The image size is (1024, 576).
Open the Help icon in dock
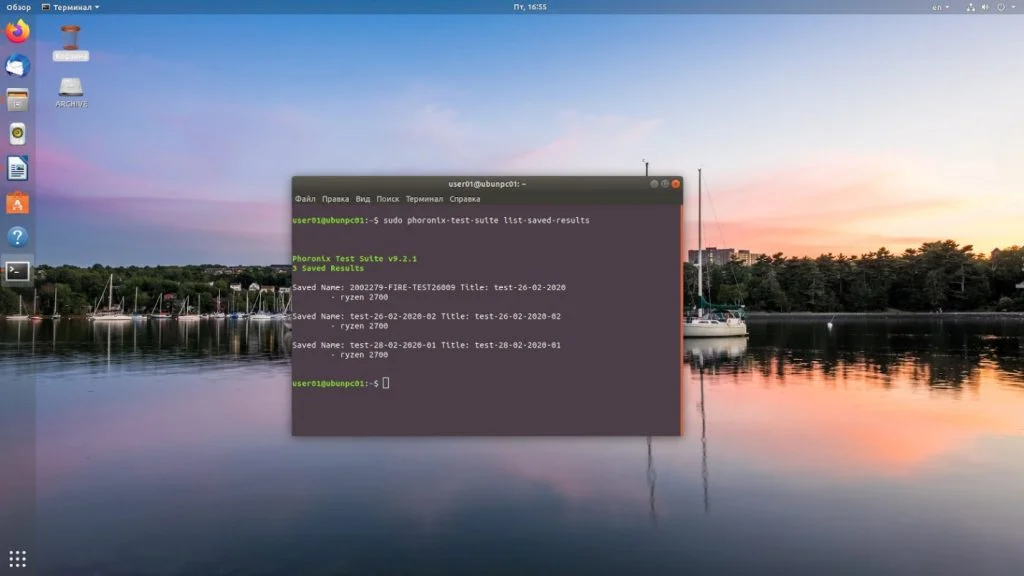click(17, 237)
